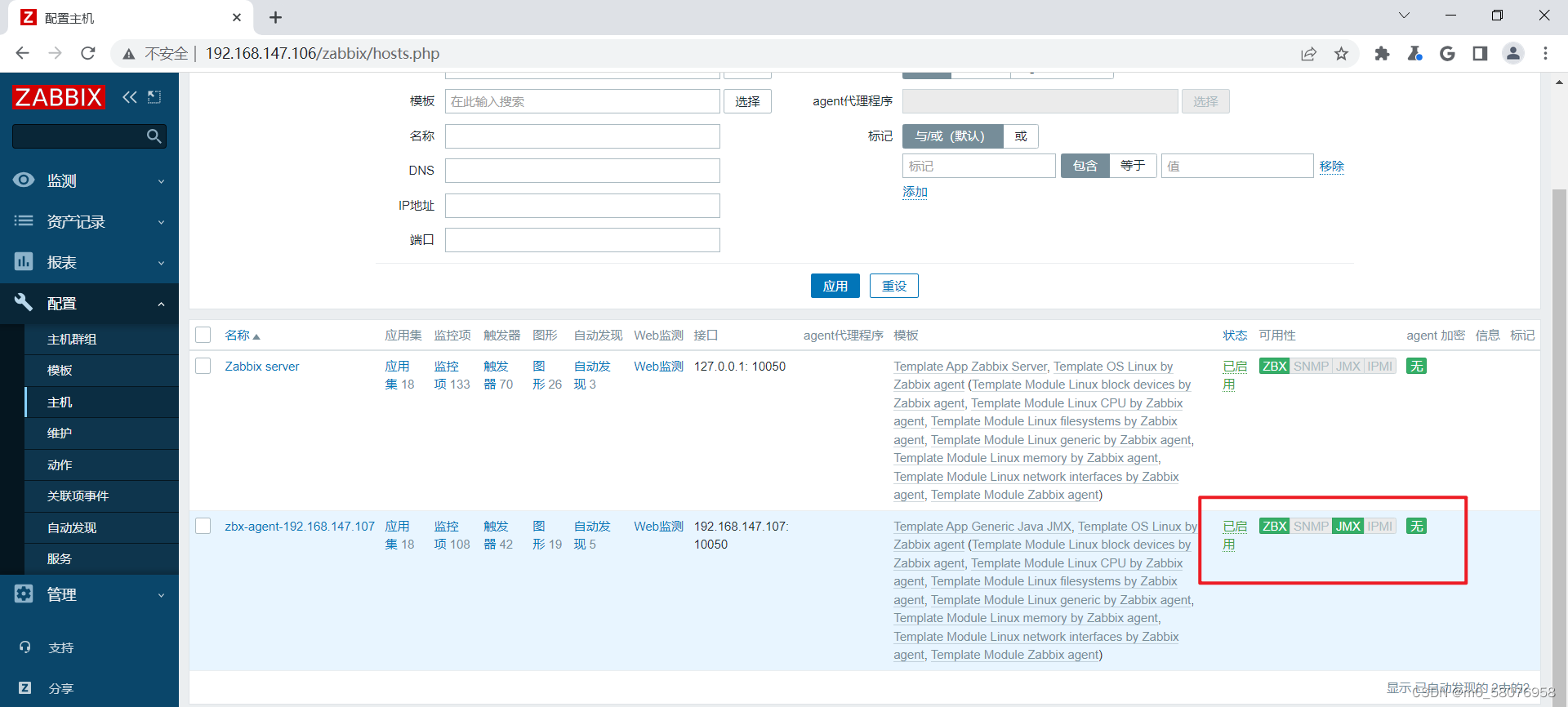Reload the page with the browser refresh icon
The image size is (1568, 707).
click(88, 53)
